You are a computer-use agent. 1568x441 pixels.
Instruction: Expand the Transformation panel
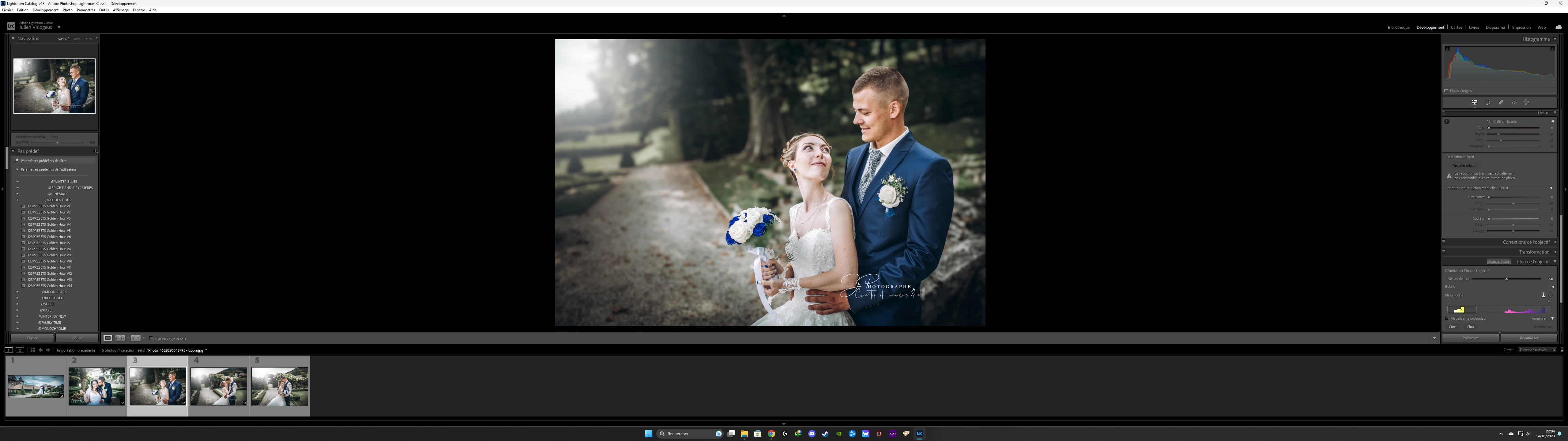1533,252
